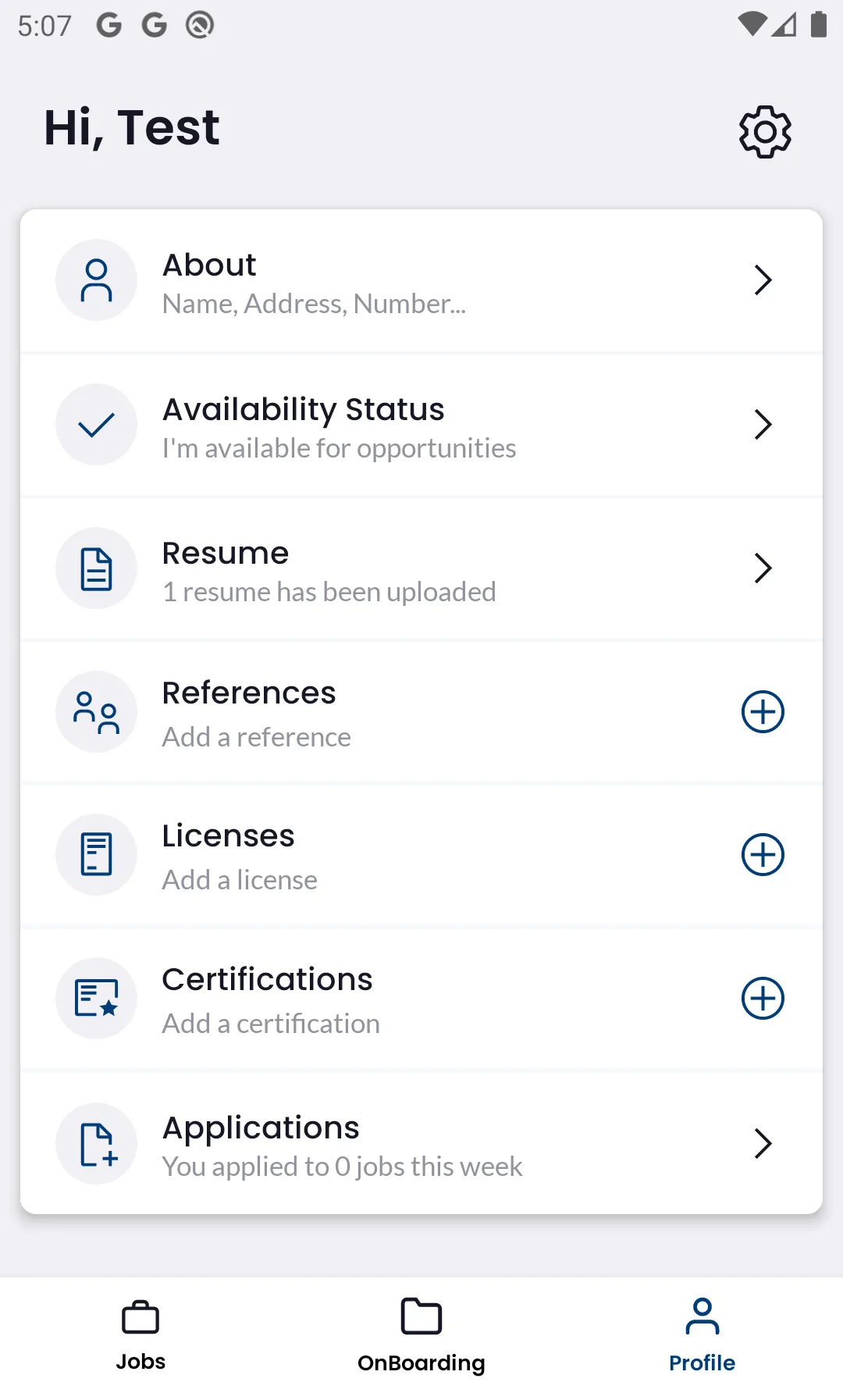This screenshot has height=1400, width=843.
Task: Tap 'Name, Address, Number...' subtitle
Action: point(314,304)
